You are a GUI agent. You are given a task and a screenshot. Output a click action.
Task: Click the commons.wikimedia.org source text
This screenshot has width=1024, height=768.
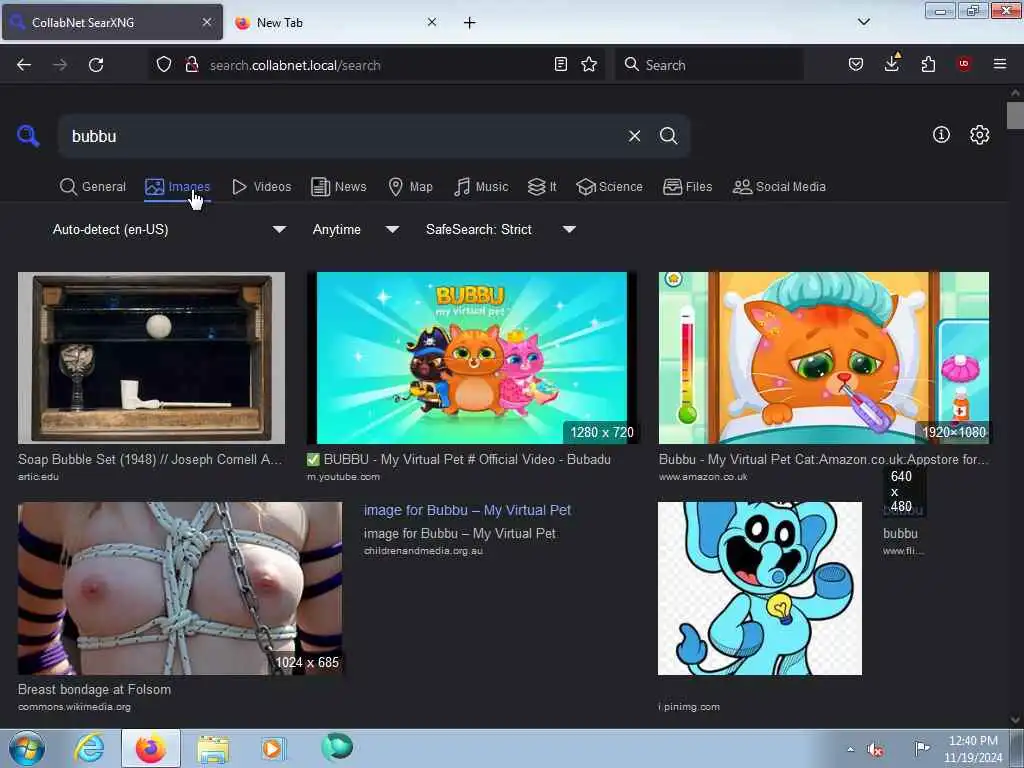[x=74, y=707]
